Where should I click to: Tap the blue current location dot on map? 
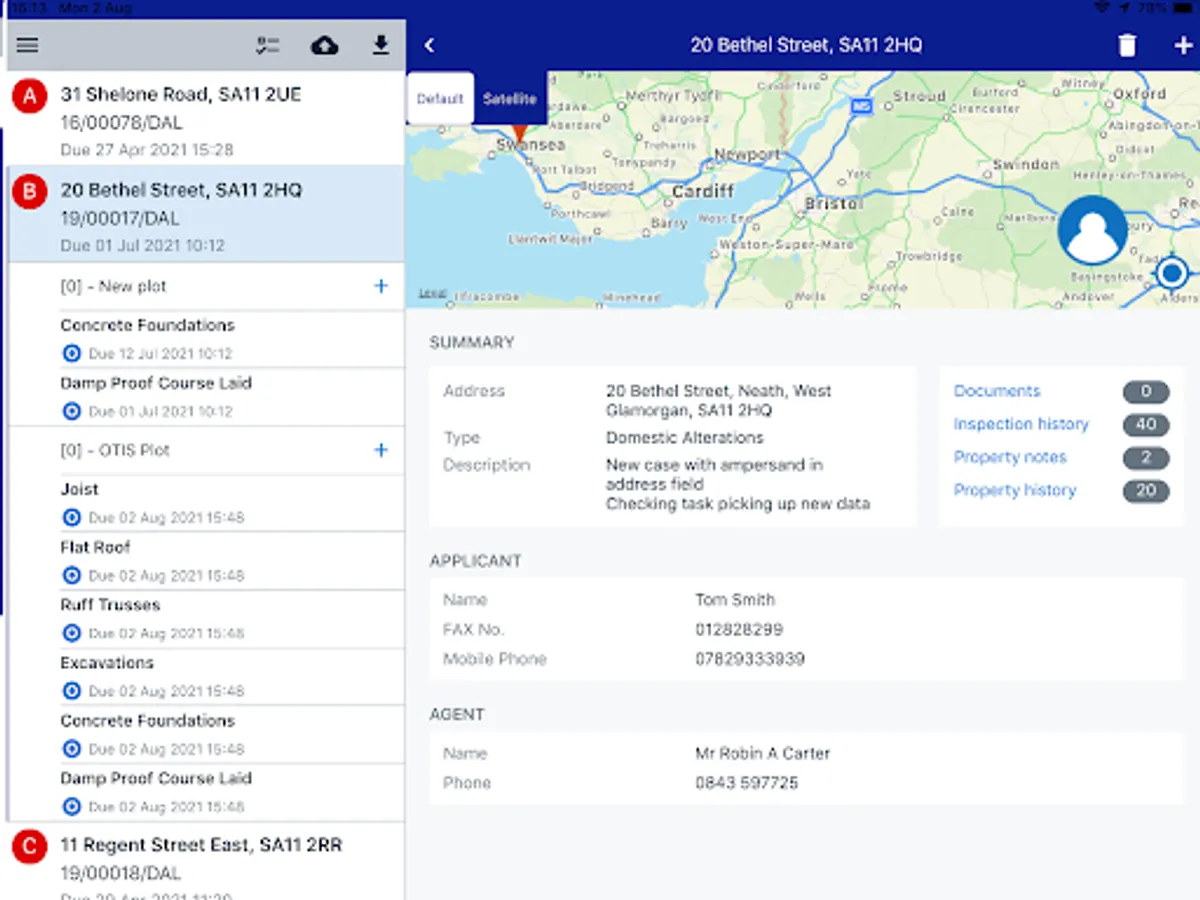1172,272
